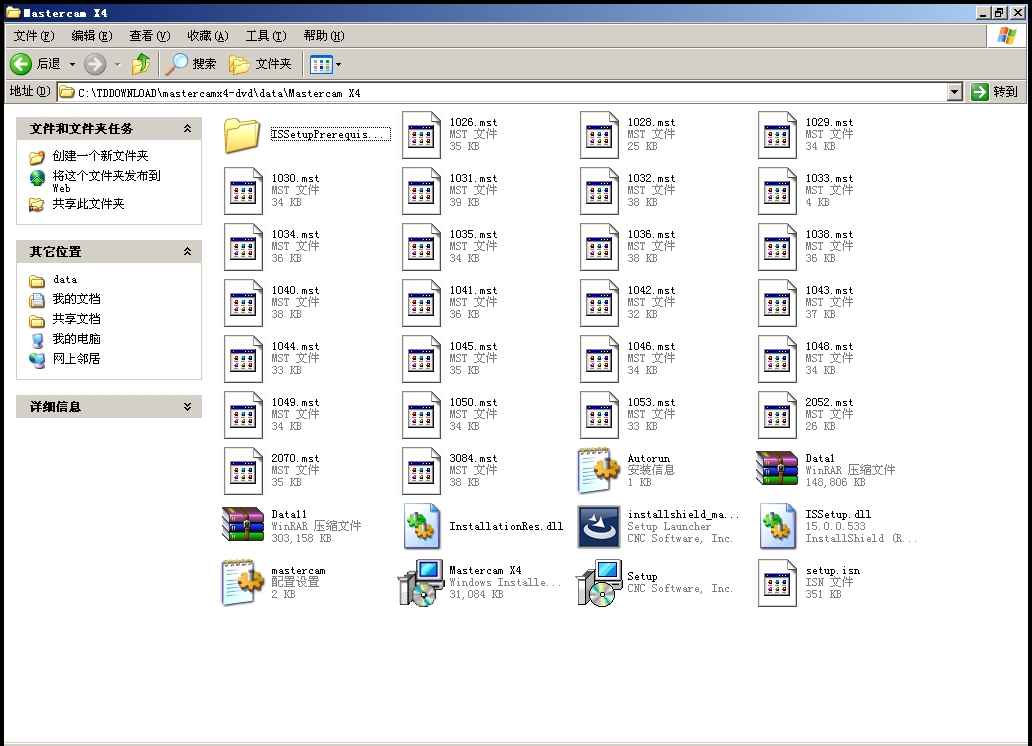Open the 查看(V) menu
The width and height of the screenshot is (1032, 746).
[149, 36]
